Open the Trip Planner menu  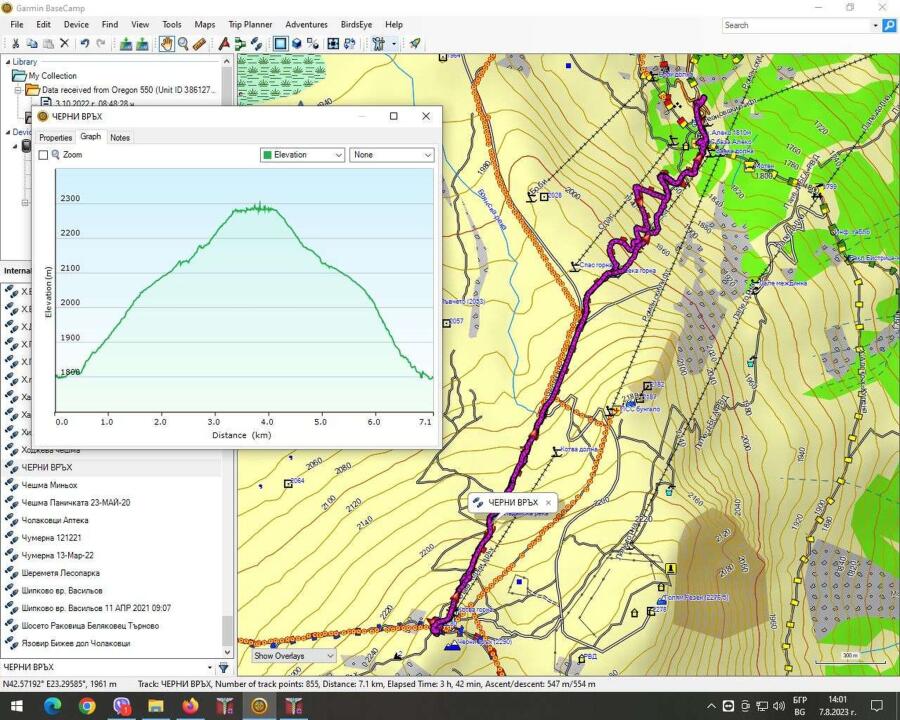tap(250, 25)
